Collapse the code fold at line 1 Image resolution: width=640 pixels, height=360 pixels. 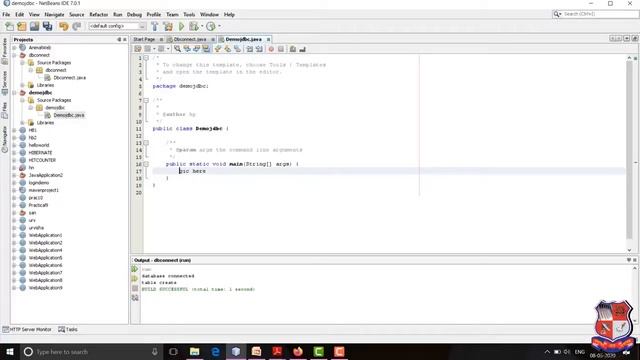coord(146,58)
